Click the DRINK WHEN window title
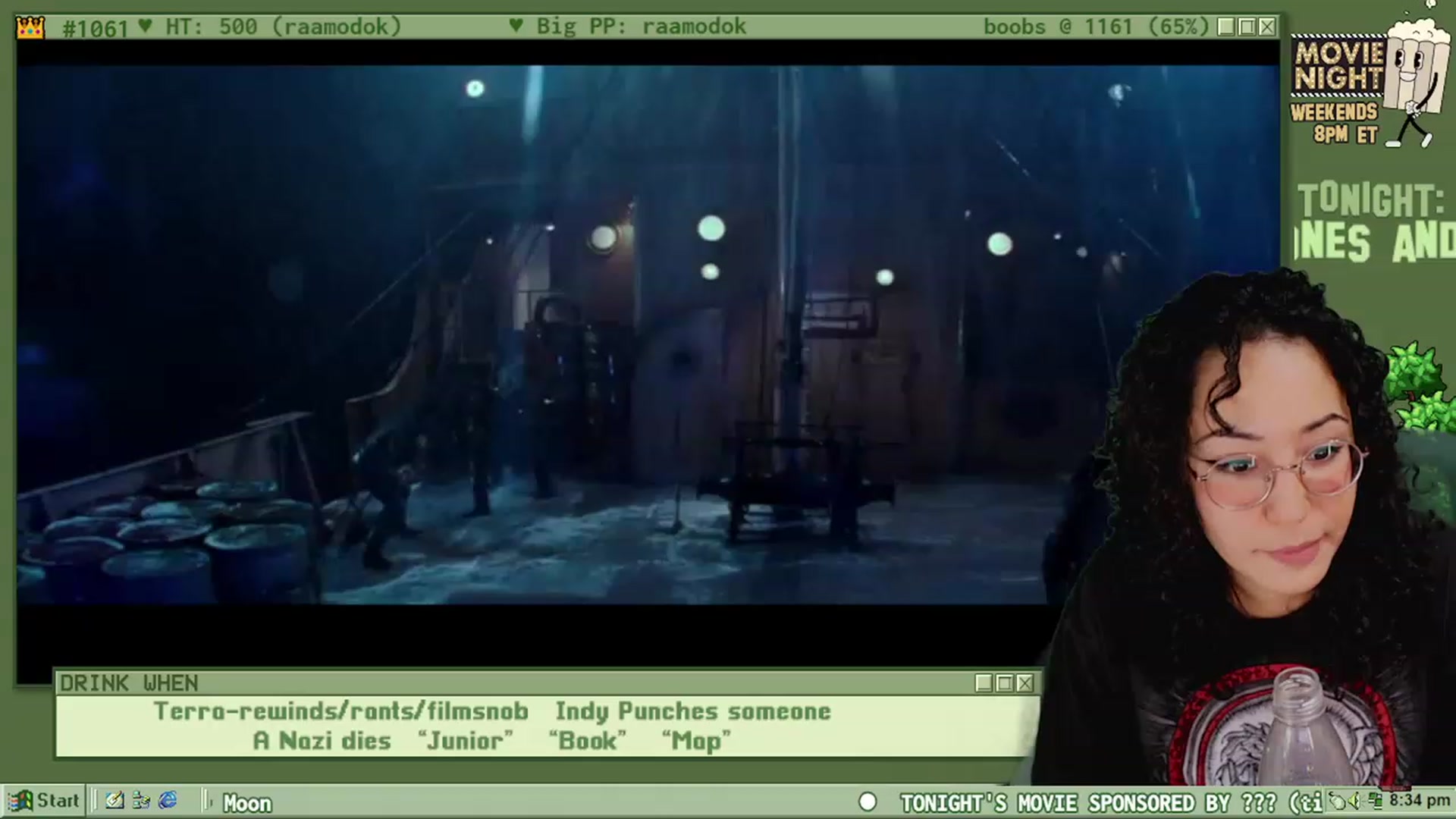The height and width of the screenshot is (819, 1456). click(129, 683)
